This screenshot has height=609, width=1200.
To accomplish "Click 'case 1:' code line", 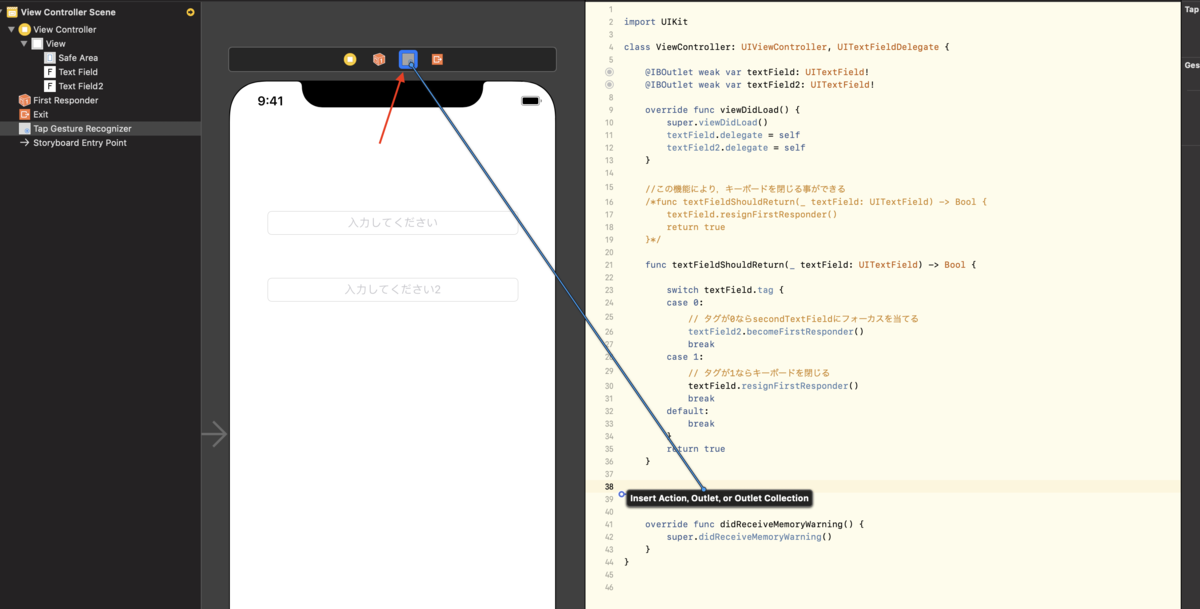I will [x=685, y=356].
